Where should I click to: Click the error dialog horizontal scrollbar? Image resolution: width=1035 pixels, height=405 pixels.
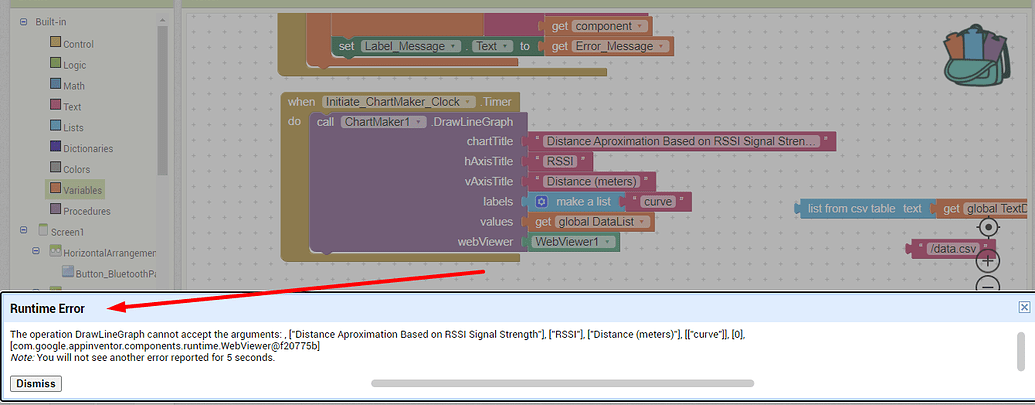click(562, 382)
